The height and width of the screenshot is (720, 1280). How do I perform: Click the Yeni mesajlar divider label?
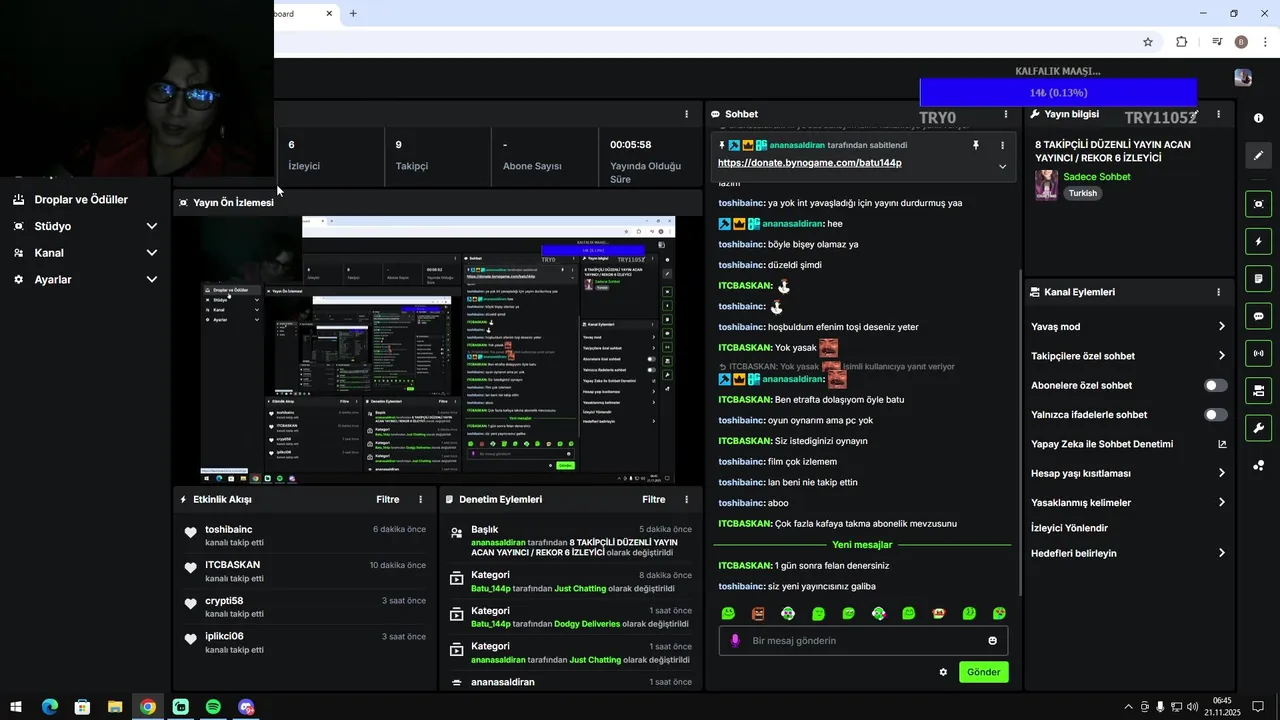click(862, 545)
